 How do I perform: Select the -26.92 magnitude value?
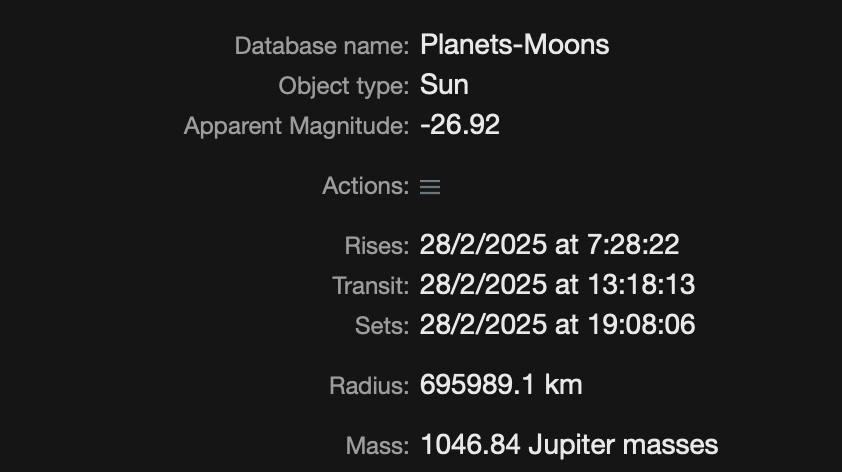pos(460,125)
